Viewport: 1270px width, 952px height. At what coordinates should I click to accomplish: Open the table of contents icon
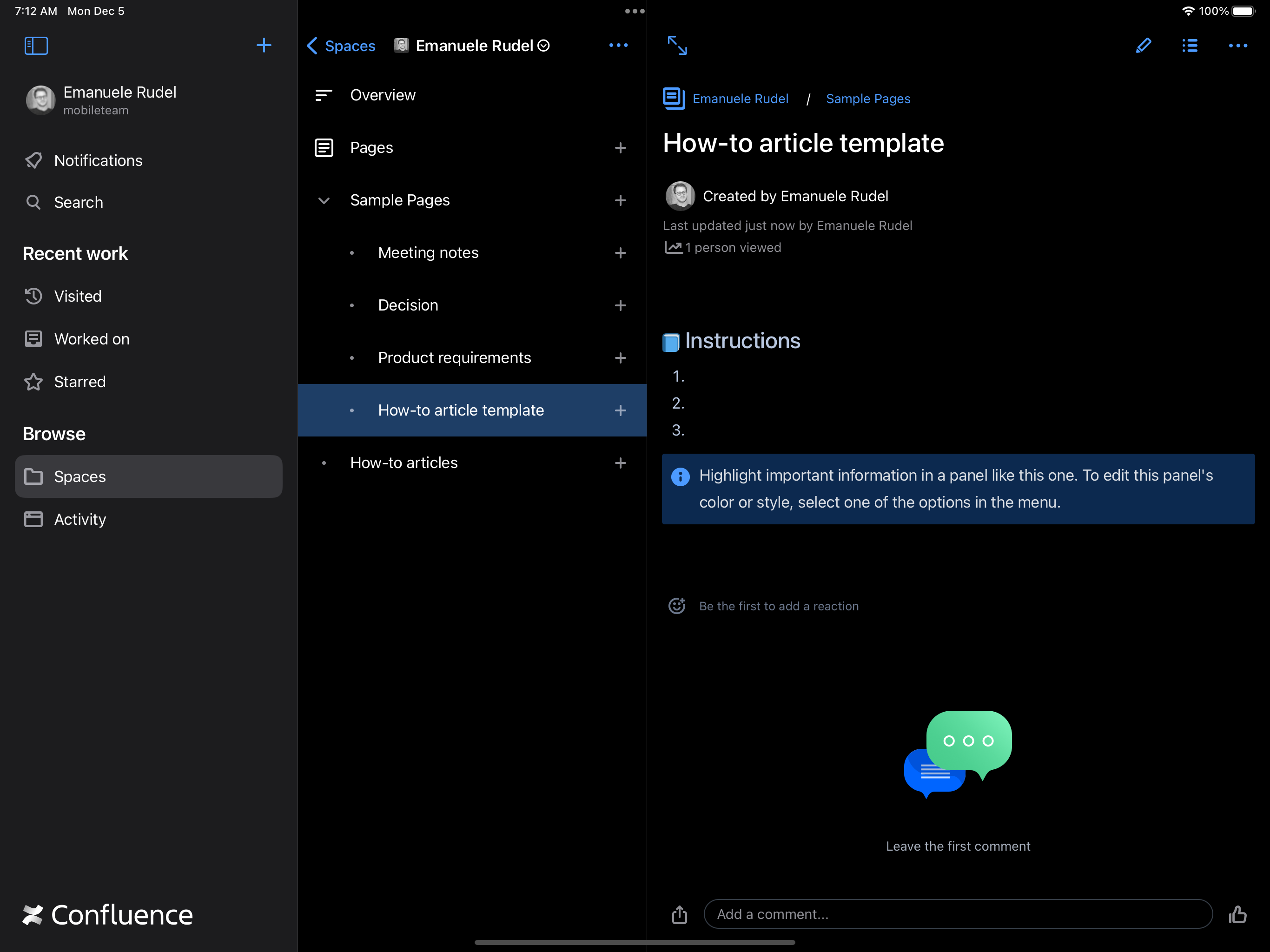tap(1190, 46)
